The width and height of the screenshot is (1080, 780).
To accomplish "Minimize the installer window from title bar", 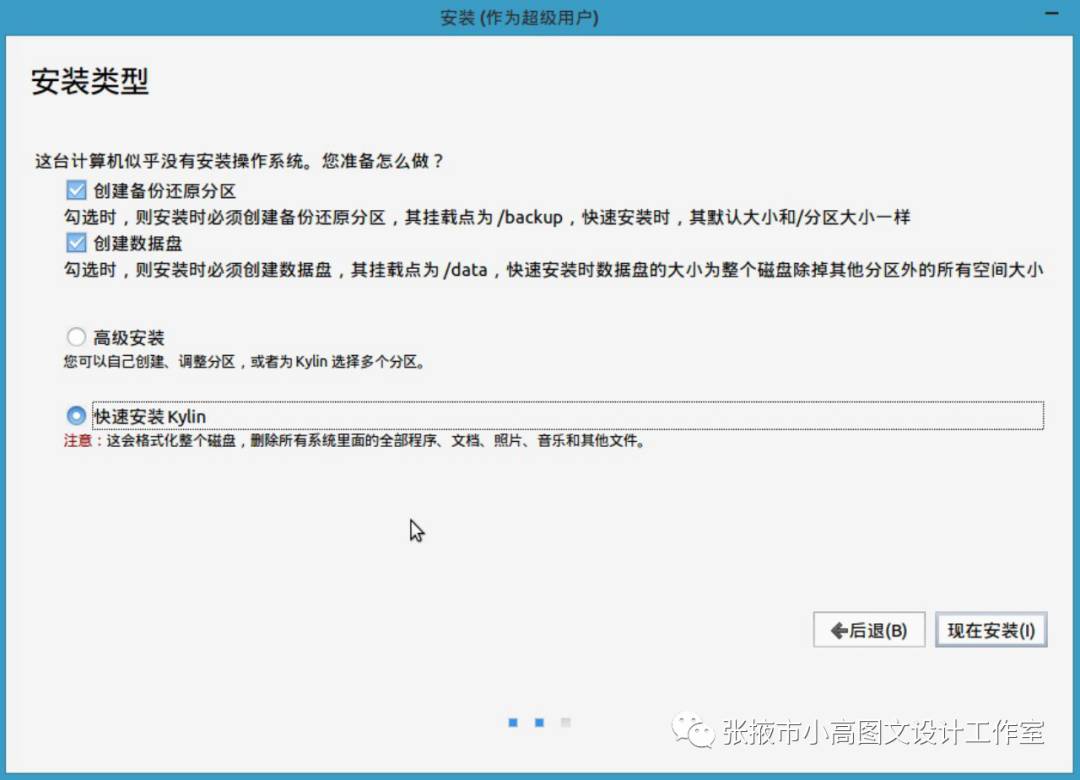I will [x=1051, y=14].
